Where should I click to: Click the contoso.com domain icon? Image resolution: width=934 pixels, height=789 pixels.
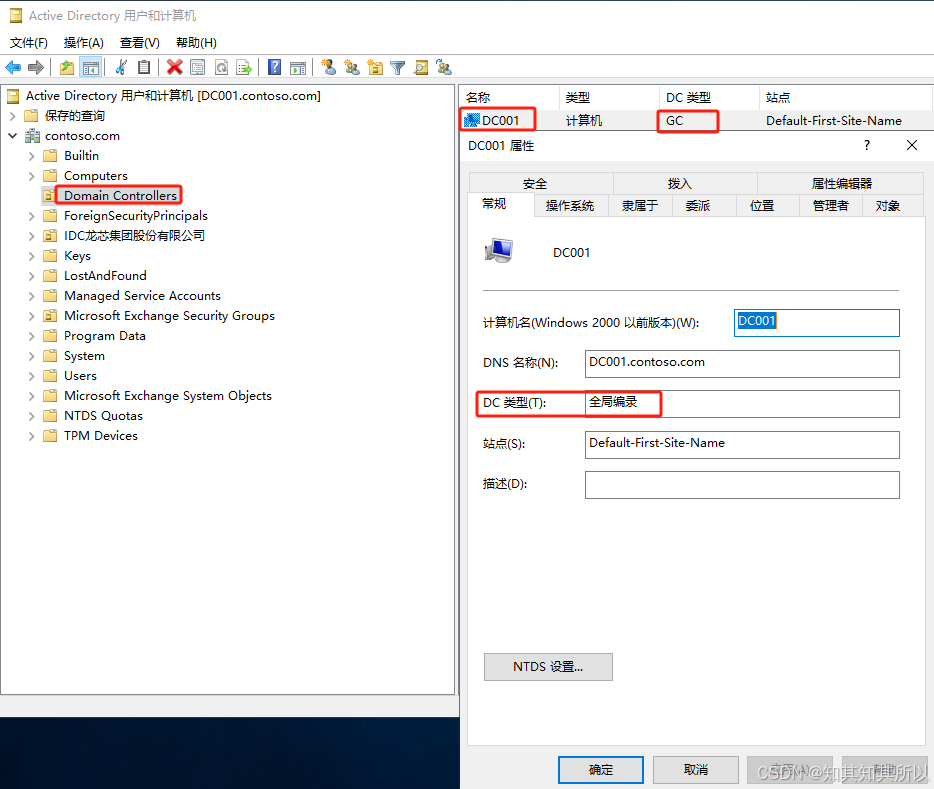pyautogui.click(x=32, y=136)
